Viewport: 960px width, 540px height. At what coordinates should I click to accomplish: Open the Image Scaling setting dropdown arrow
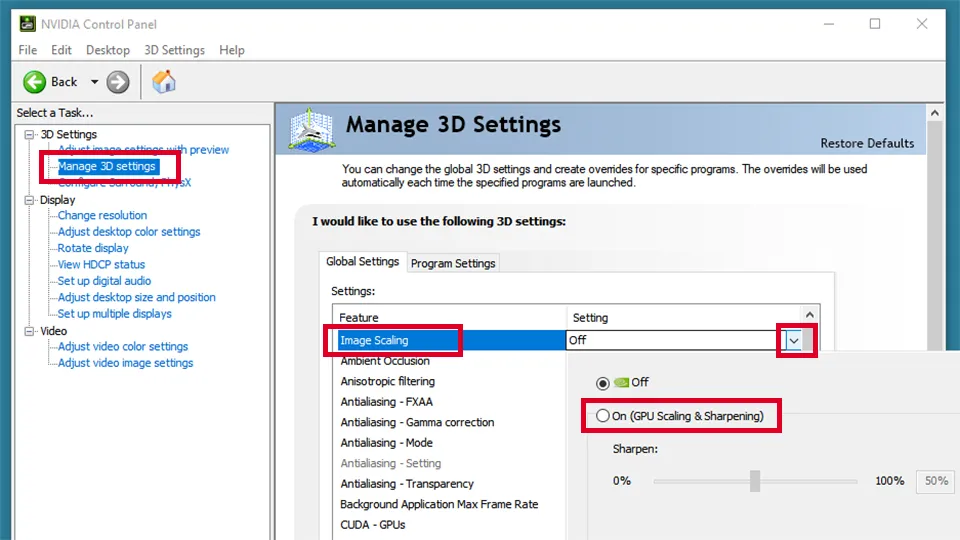[793, 340]
